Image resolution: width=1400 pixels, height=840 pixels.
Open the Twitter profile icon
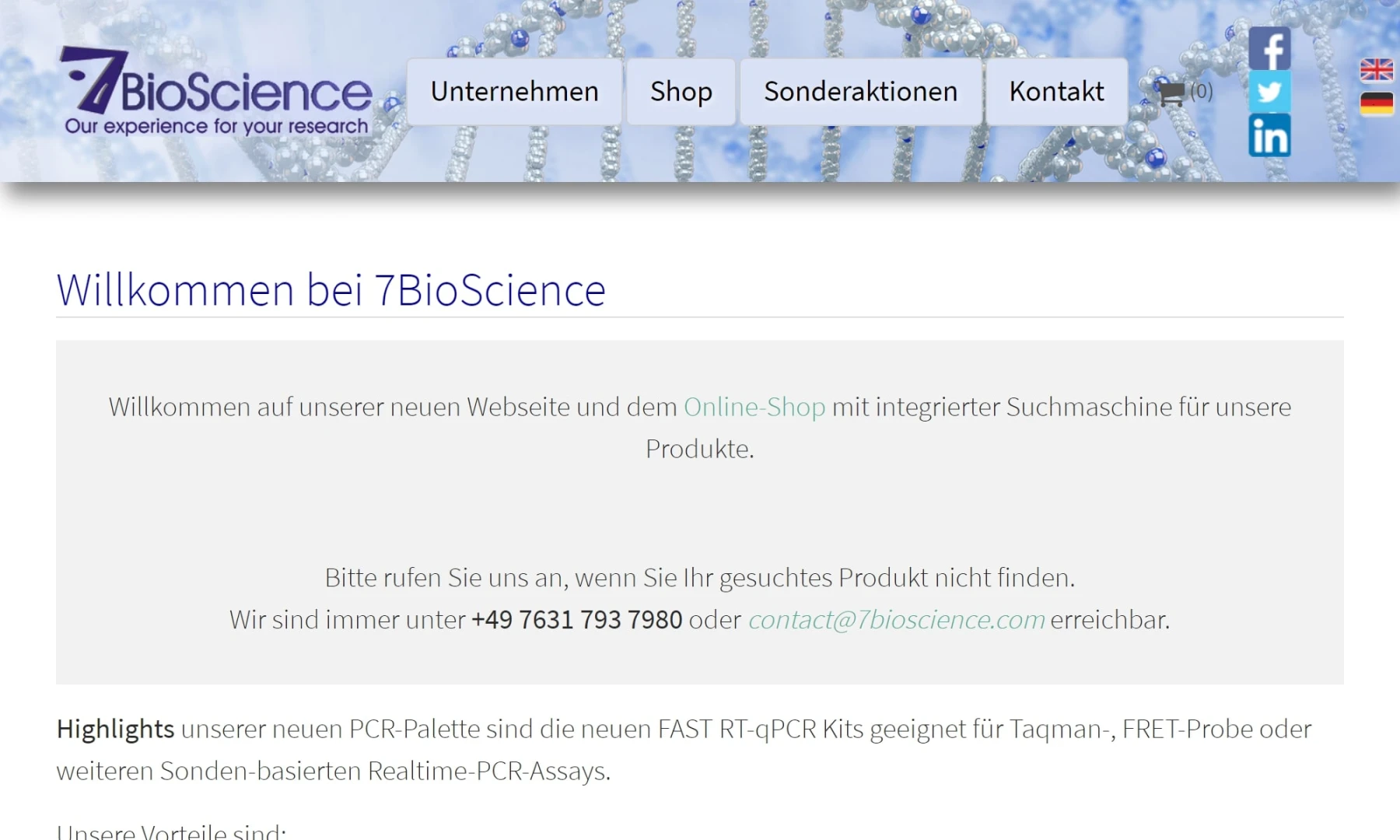click(1269, 92)
